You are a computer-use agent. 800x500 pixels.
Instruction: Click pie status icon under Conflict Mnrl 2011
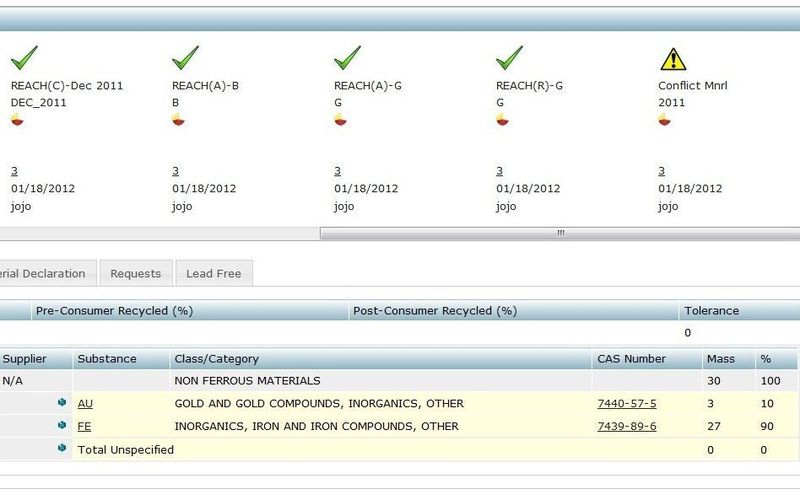[x=664, y=120]
